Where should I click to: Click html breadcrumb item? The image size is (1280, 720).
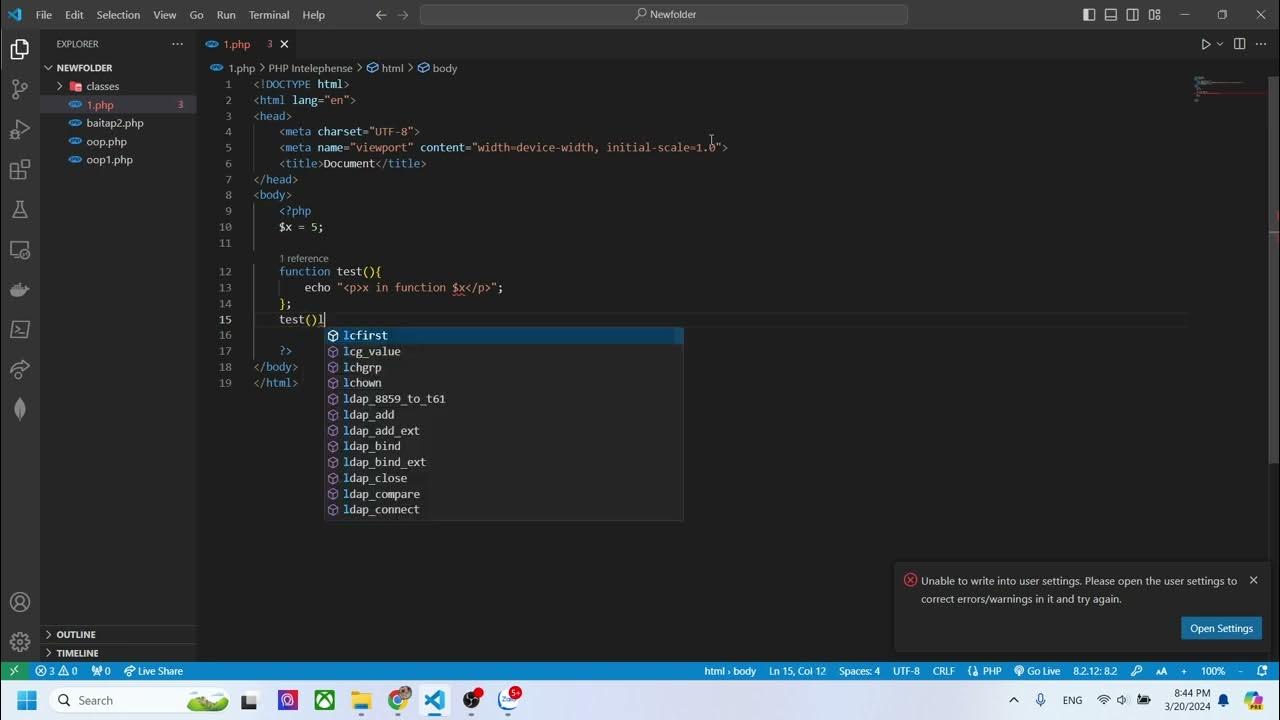coord(386,68)
